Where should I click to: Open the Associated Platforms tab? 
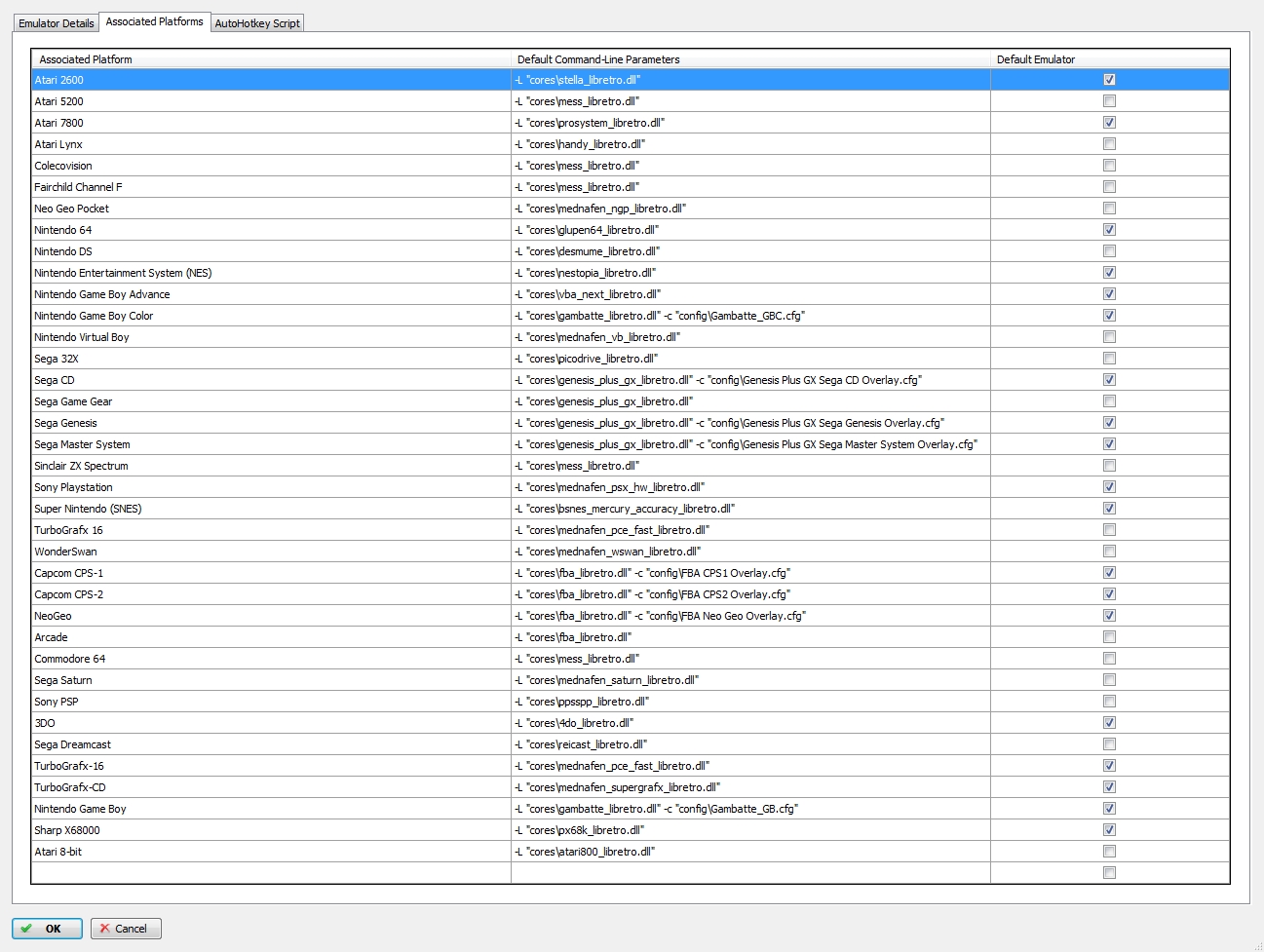click(x=154, y=21)
